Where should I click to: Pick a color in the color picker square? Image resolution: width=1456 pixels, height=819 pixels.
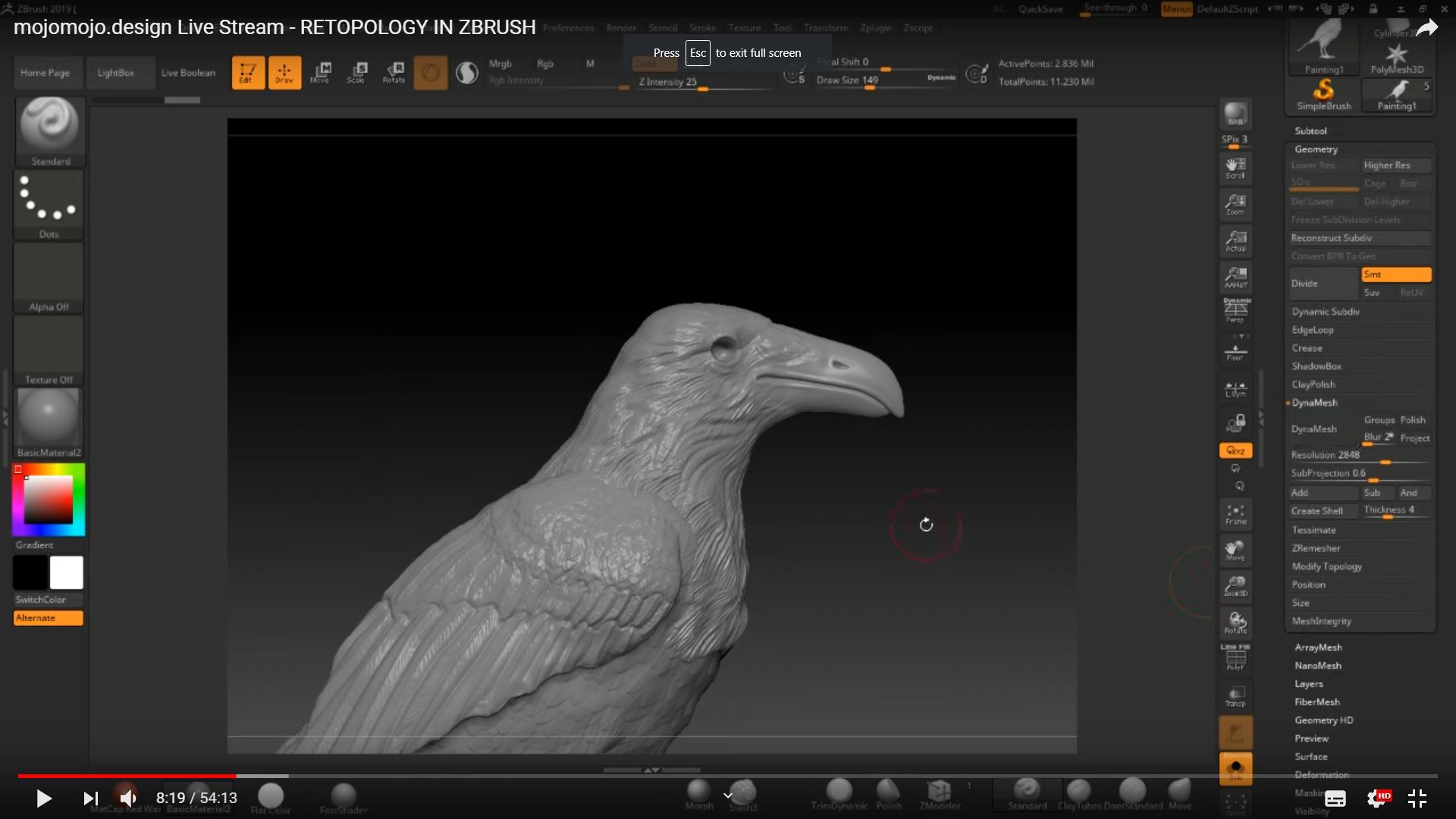49,499
